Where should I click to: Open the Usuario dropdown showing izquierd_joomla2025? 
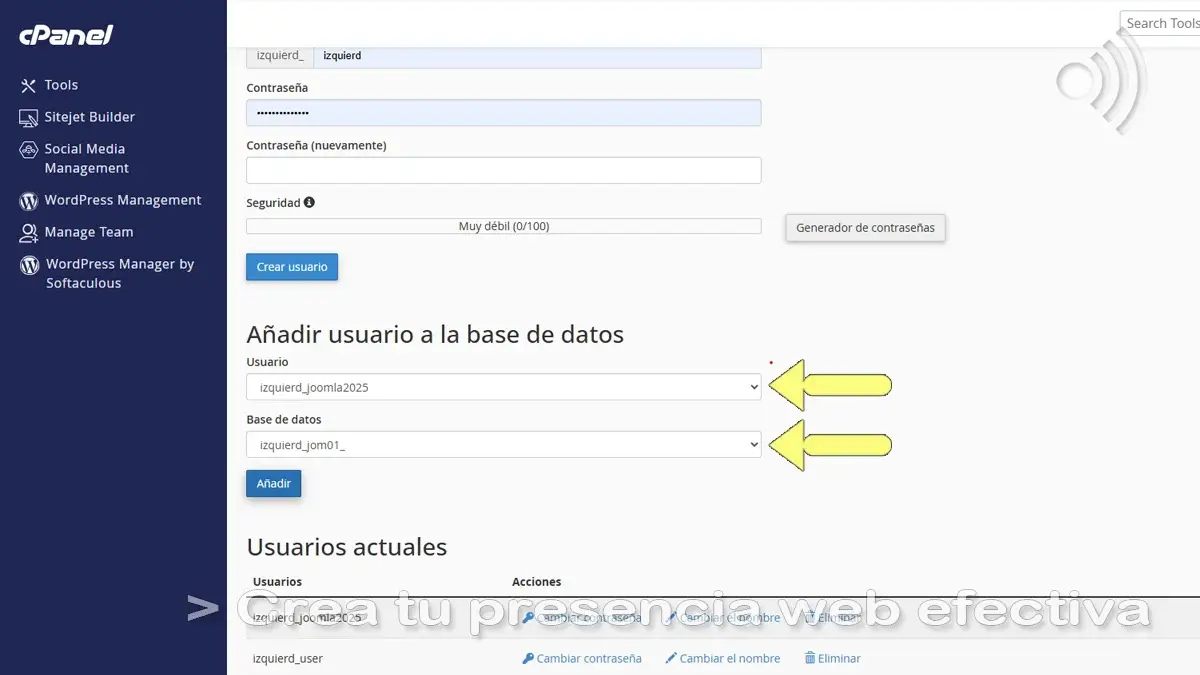click(503, 387)
